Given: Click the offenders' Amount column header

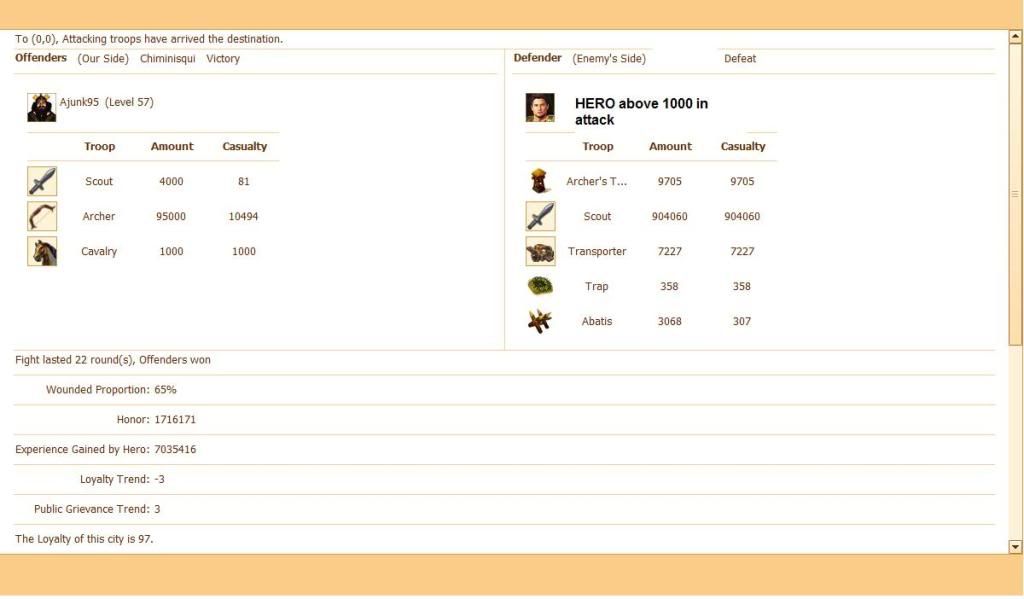Looking at the screenshot, I should point(172,146).
